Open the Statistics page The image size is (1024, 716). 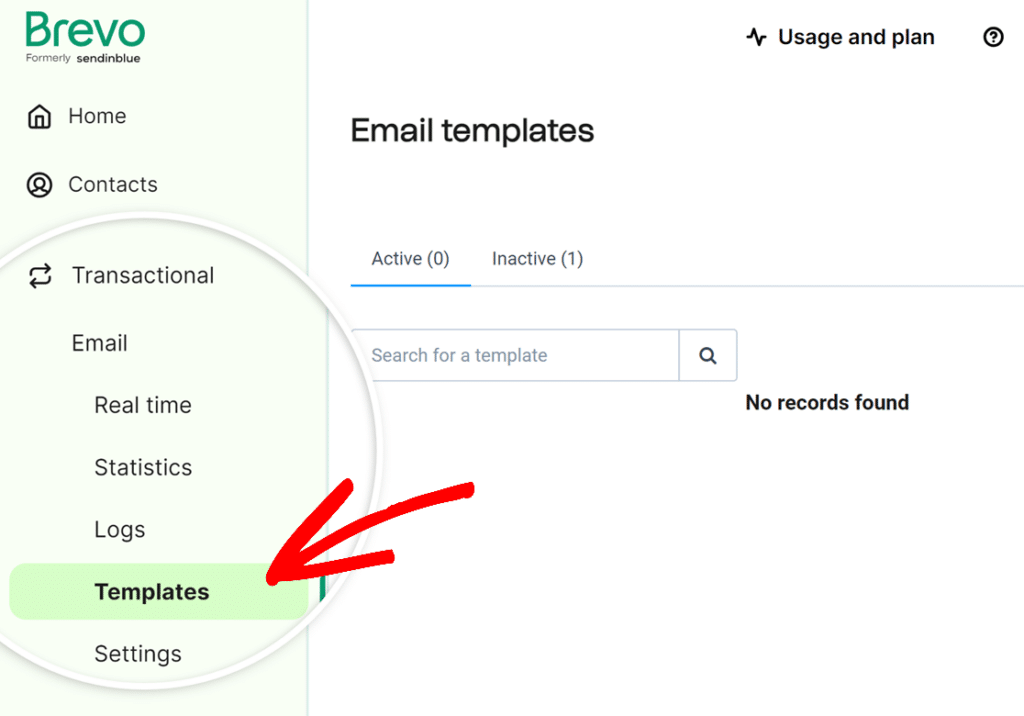143,468
